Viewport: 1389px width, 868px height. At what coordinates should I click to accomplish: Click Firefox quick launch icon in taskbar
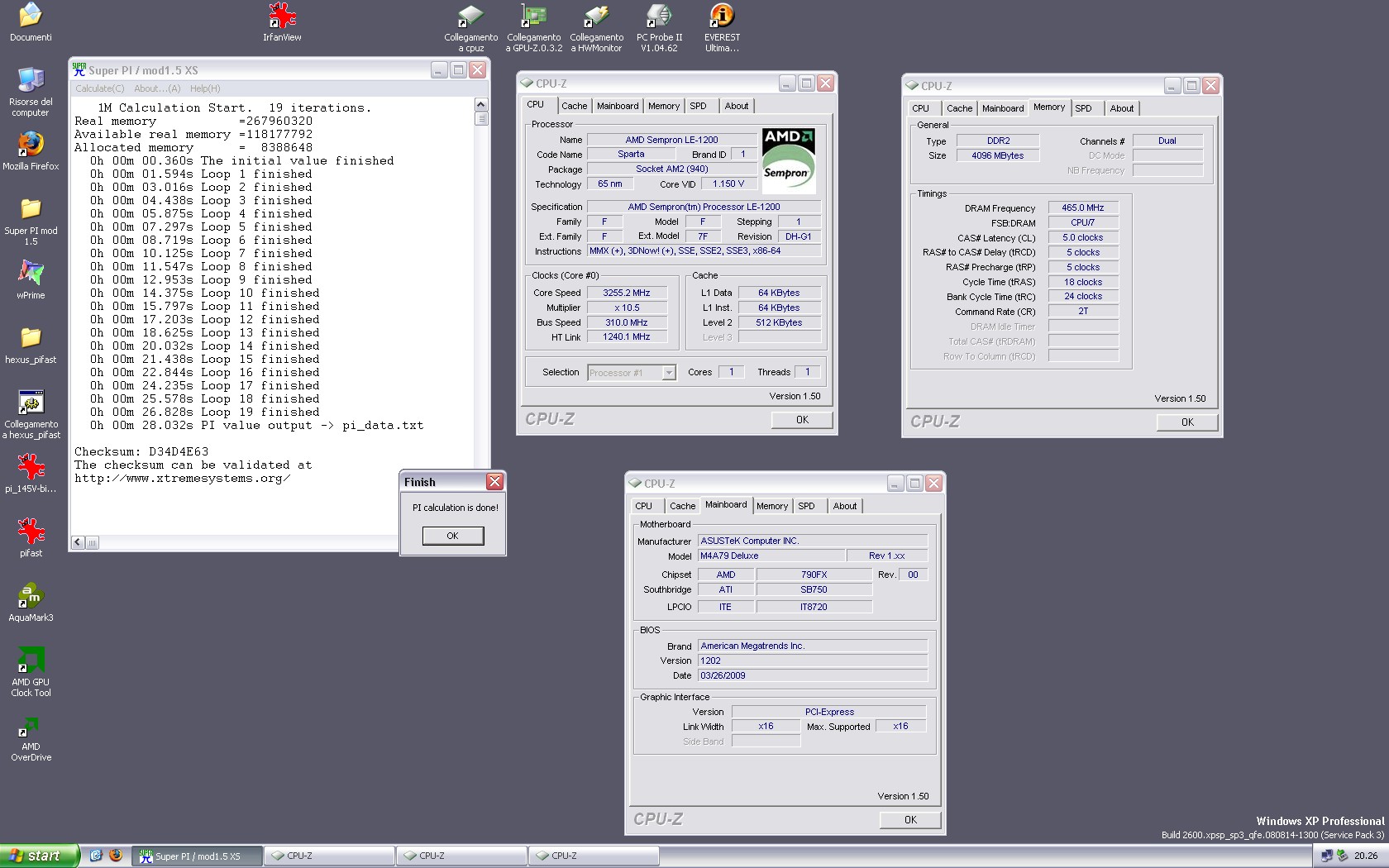[x=116, y=856]
